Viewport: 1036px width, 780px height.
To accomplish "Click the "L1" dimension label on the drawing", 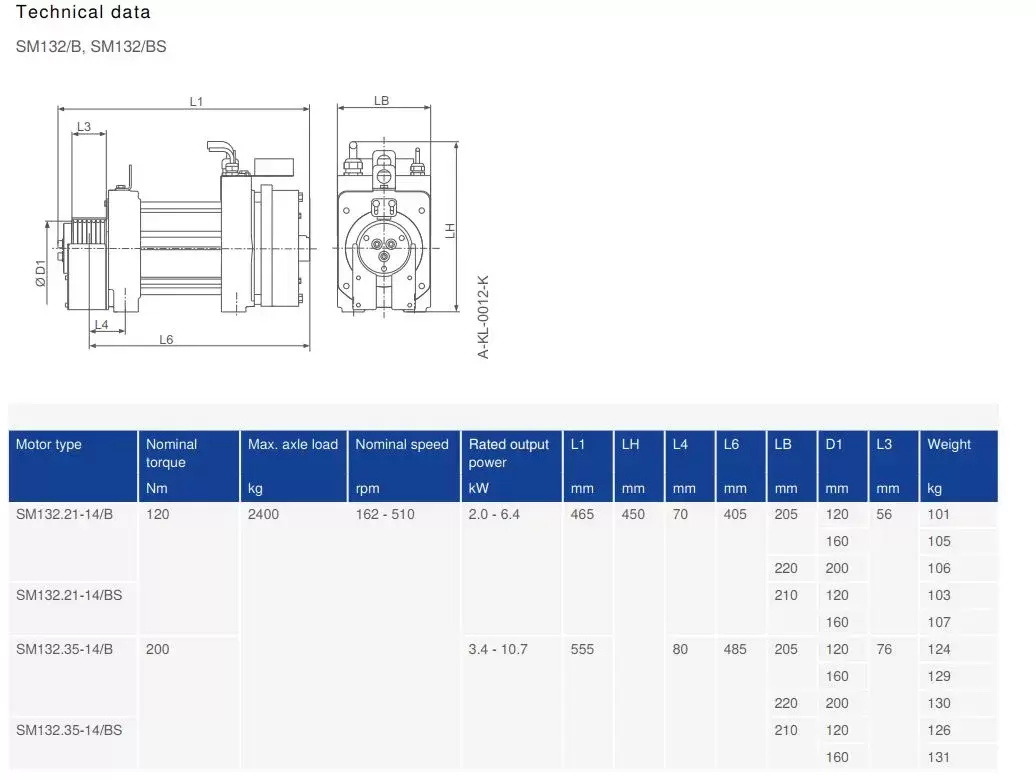I will tap(196, 102).
